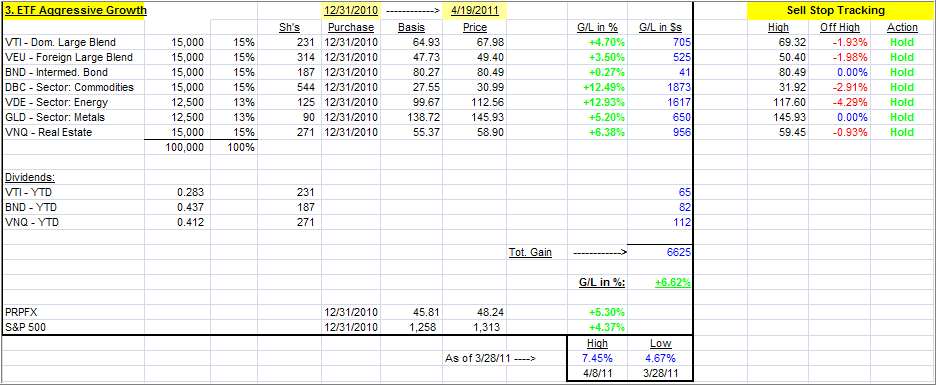Click the Hold action for VDE row

coord(902,102)
